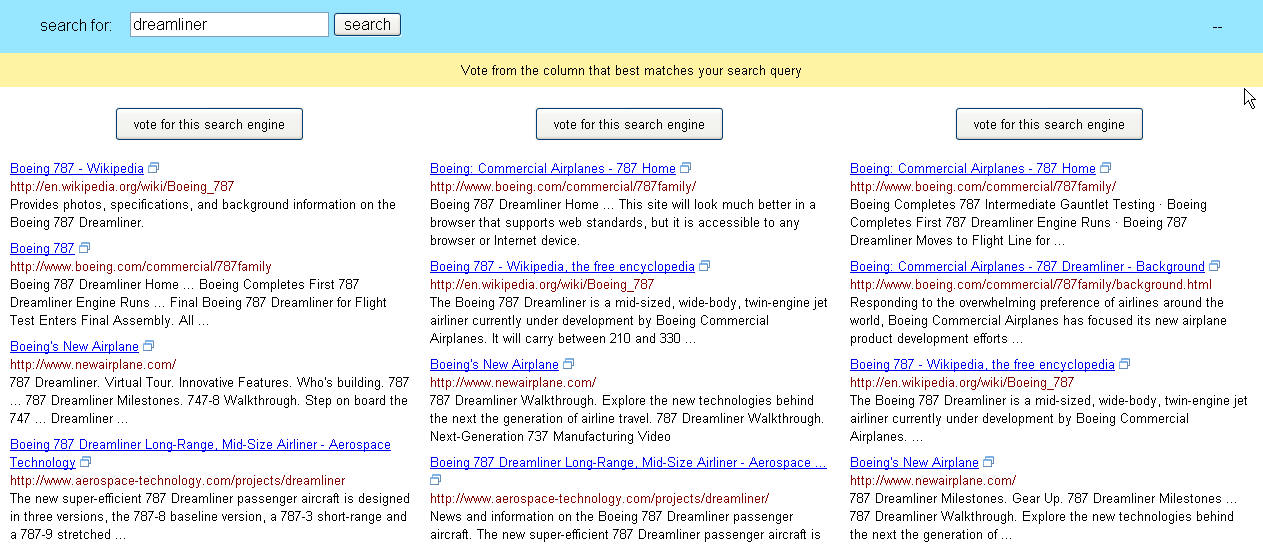This screenshot has width=1263, height=545.
Task: Click new-window icon after left column 'Aerospace Technology' link
Action: pyautogui.click(x=86, y=462)
